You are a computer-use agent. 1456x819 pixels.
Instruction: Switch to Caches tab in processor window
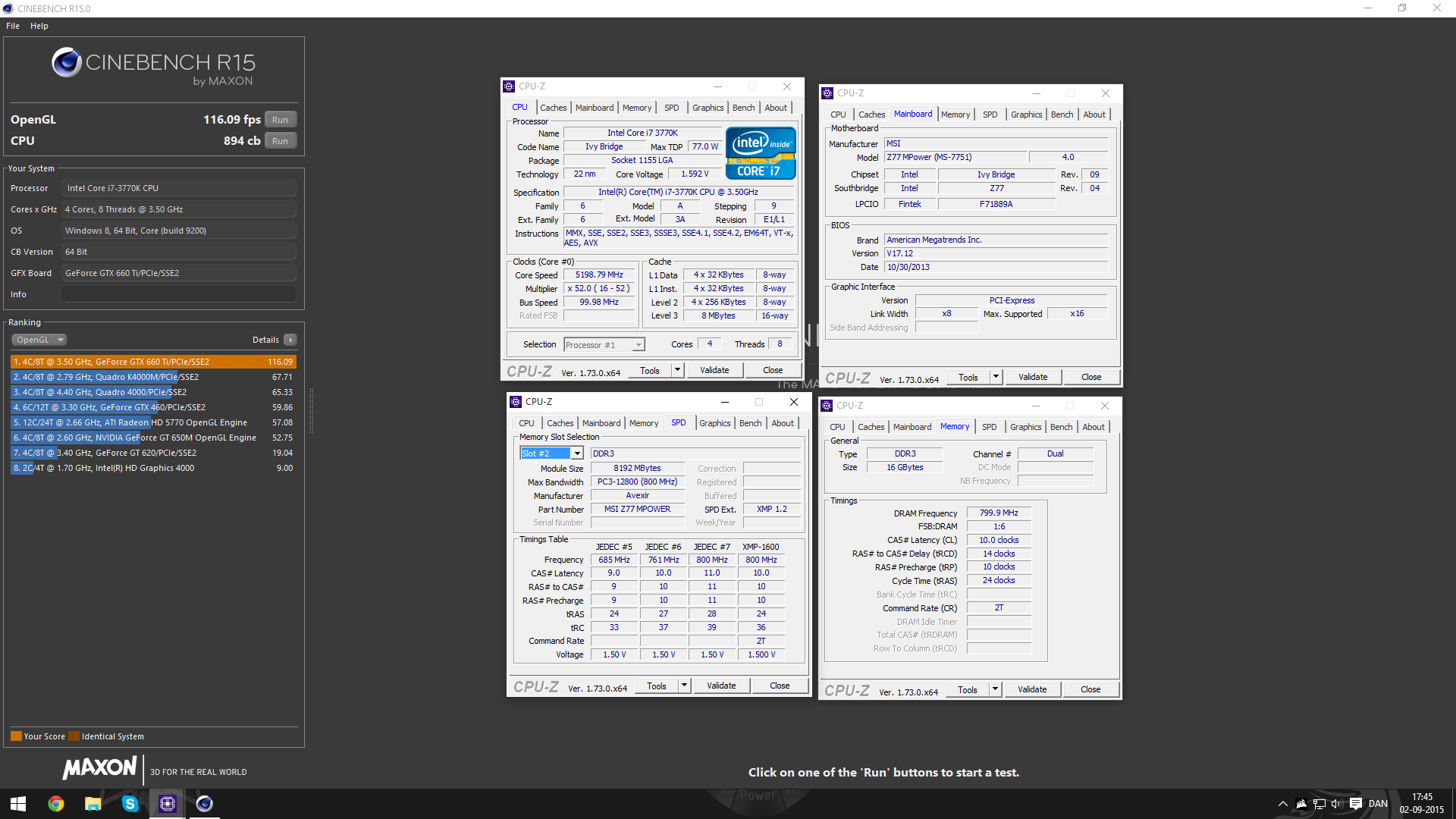point(554,108)
